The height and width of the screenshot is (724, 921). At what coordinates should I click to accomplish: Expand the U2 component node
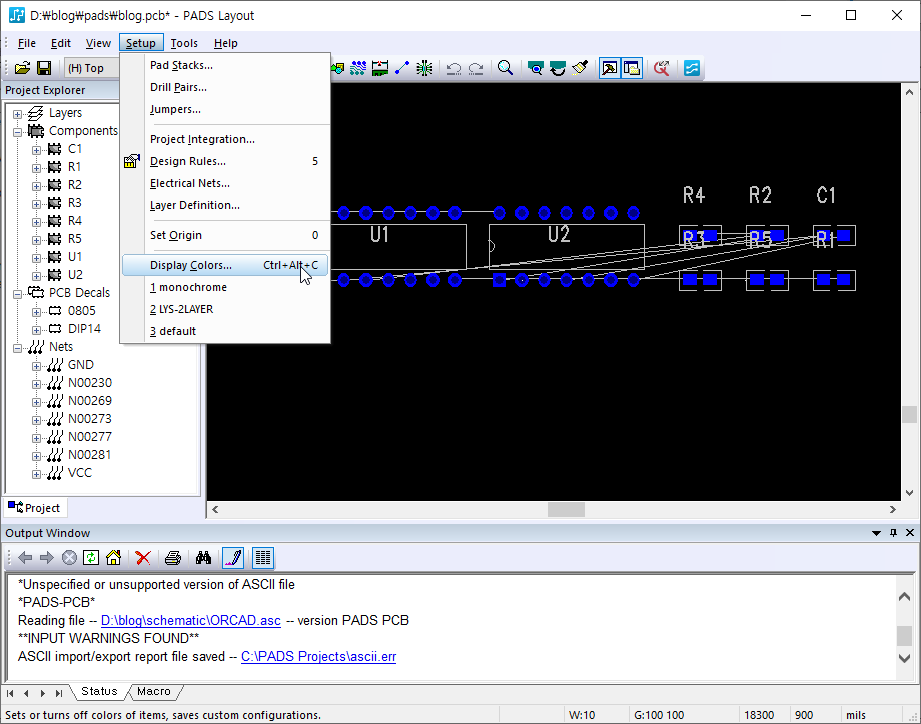tap(36, 276)
